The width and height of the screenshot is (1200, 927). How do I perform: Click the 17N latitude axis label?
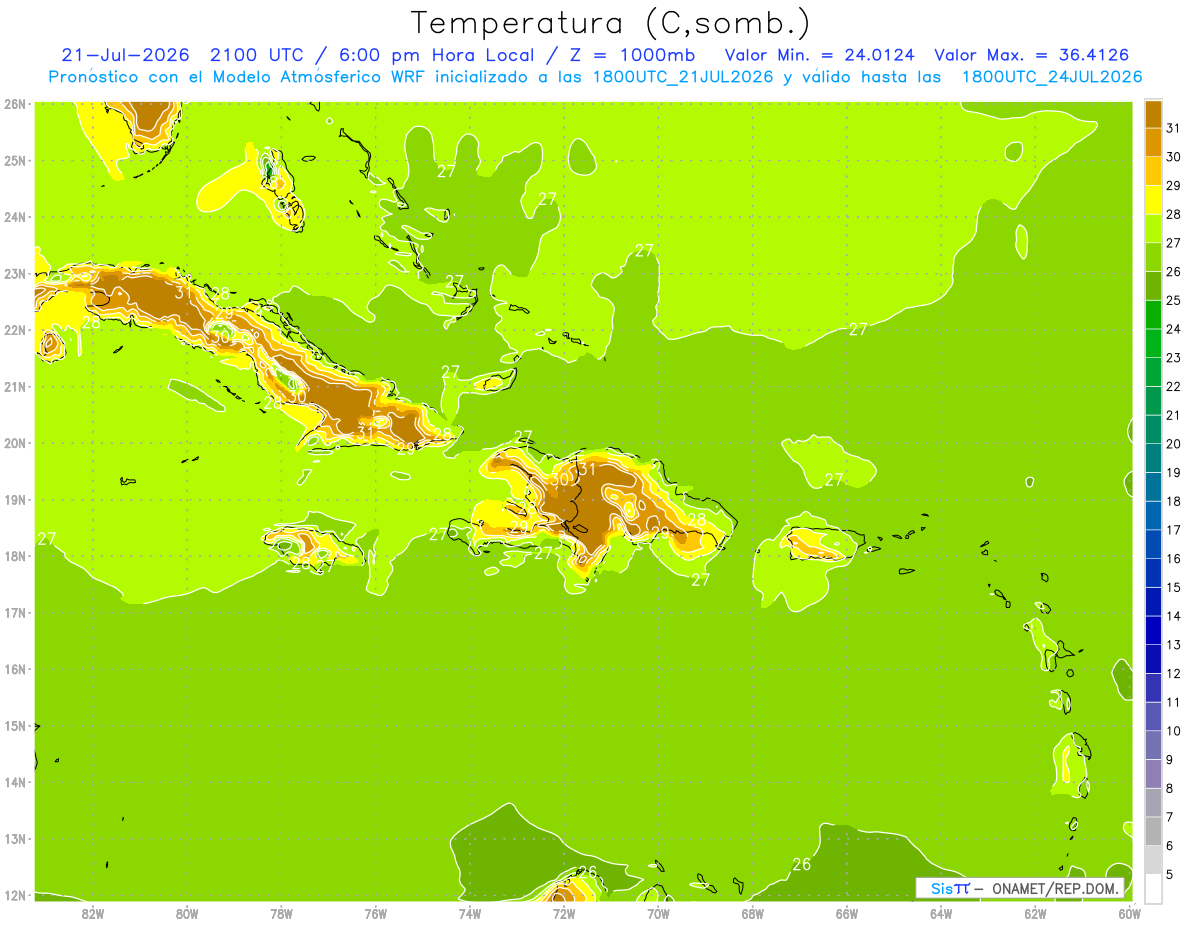(15, 612)
